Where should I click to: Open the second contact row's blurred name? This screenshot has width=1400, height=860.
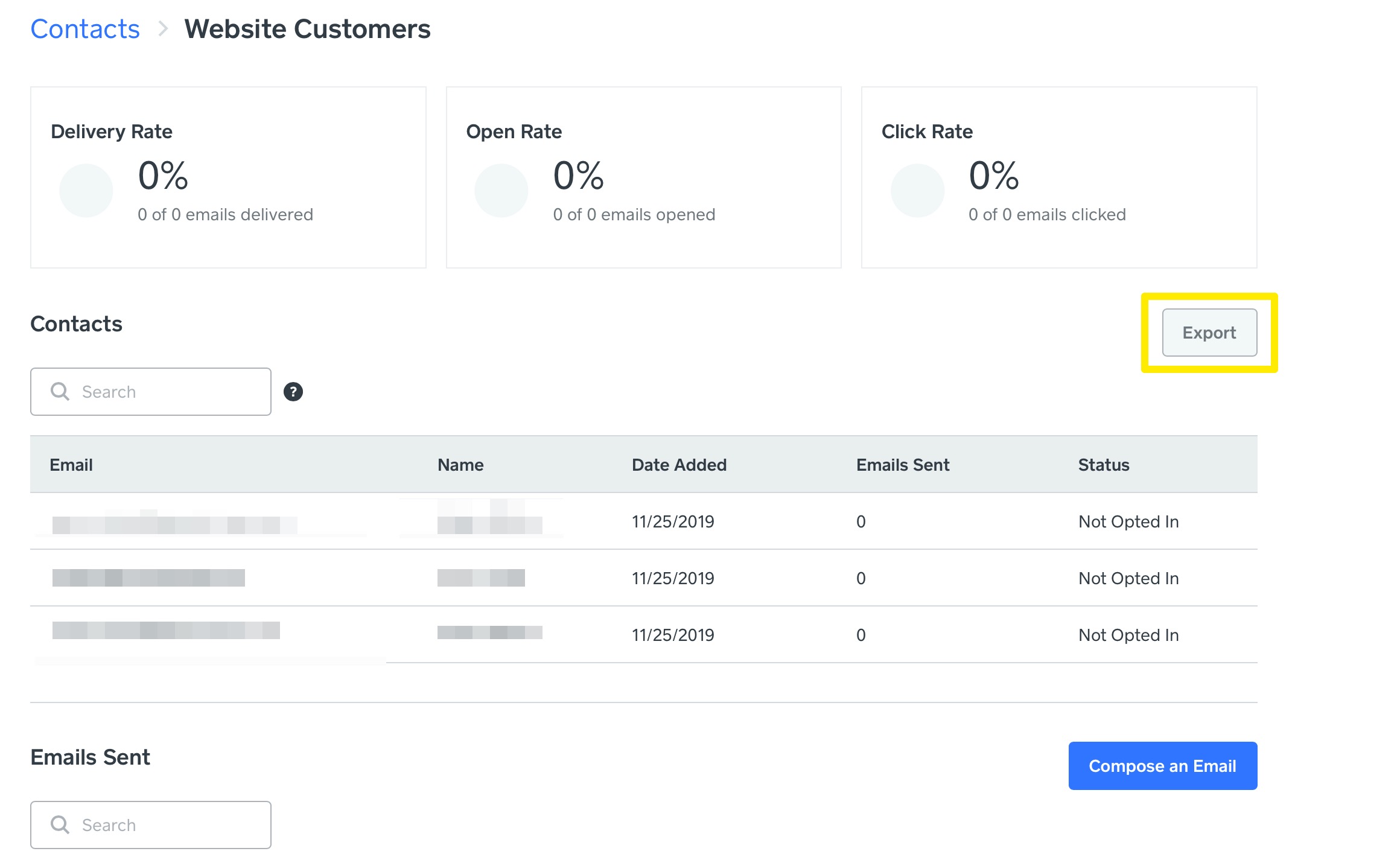pos(481,578)
